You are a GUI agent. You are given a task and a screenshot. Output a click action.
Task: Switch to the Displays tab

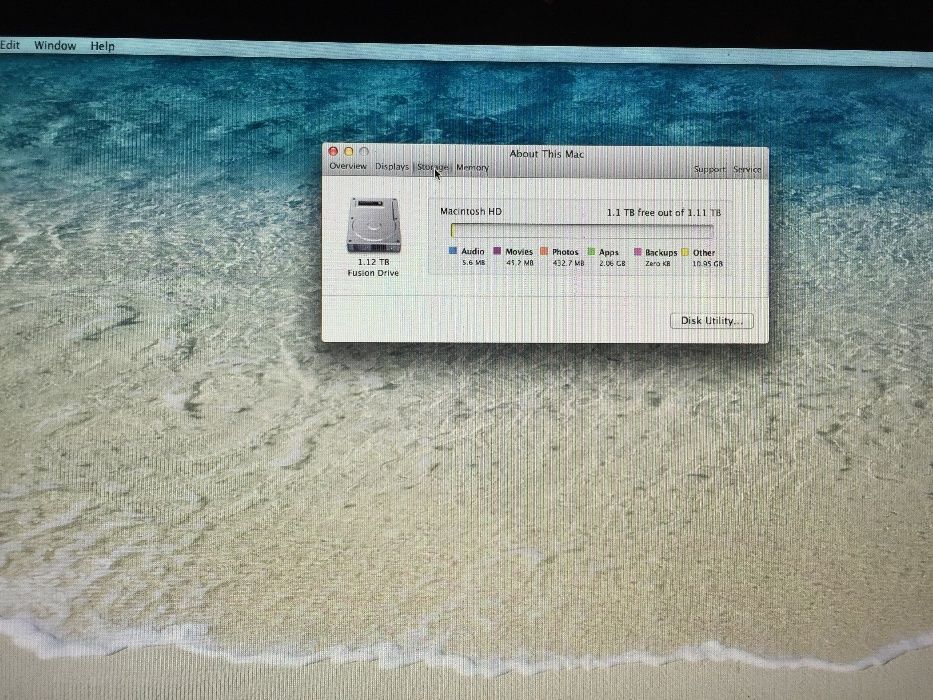coord(392,167)
